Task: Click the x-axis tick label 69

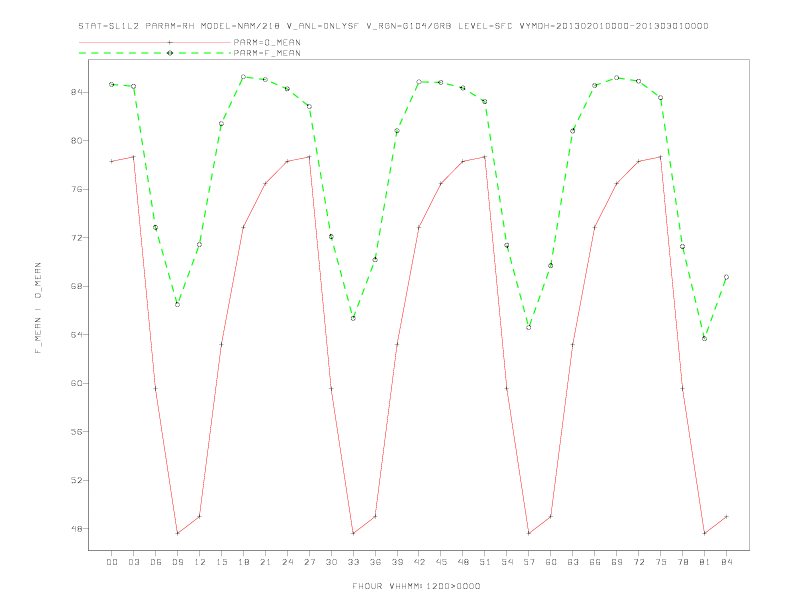Action: 617,562
